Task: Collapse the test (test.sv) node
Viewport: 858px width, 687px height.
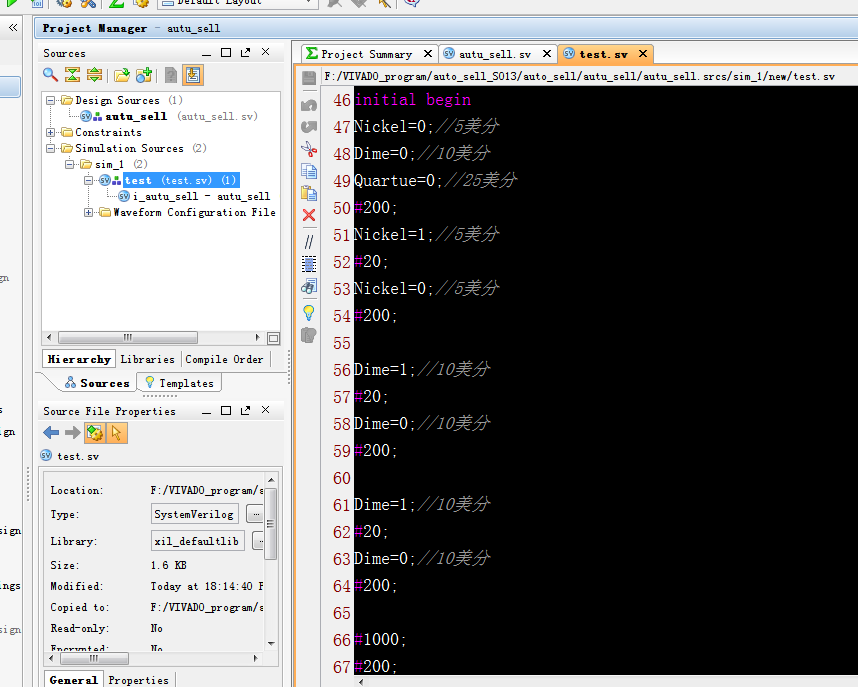Action: click(89, 180)
